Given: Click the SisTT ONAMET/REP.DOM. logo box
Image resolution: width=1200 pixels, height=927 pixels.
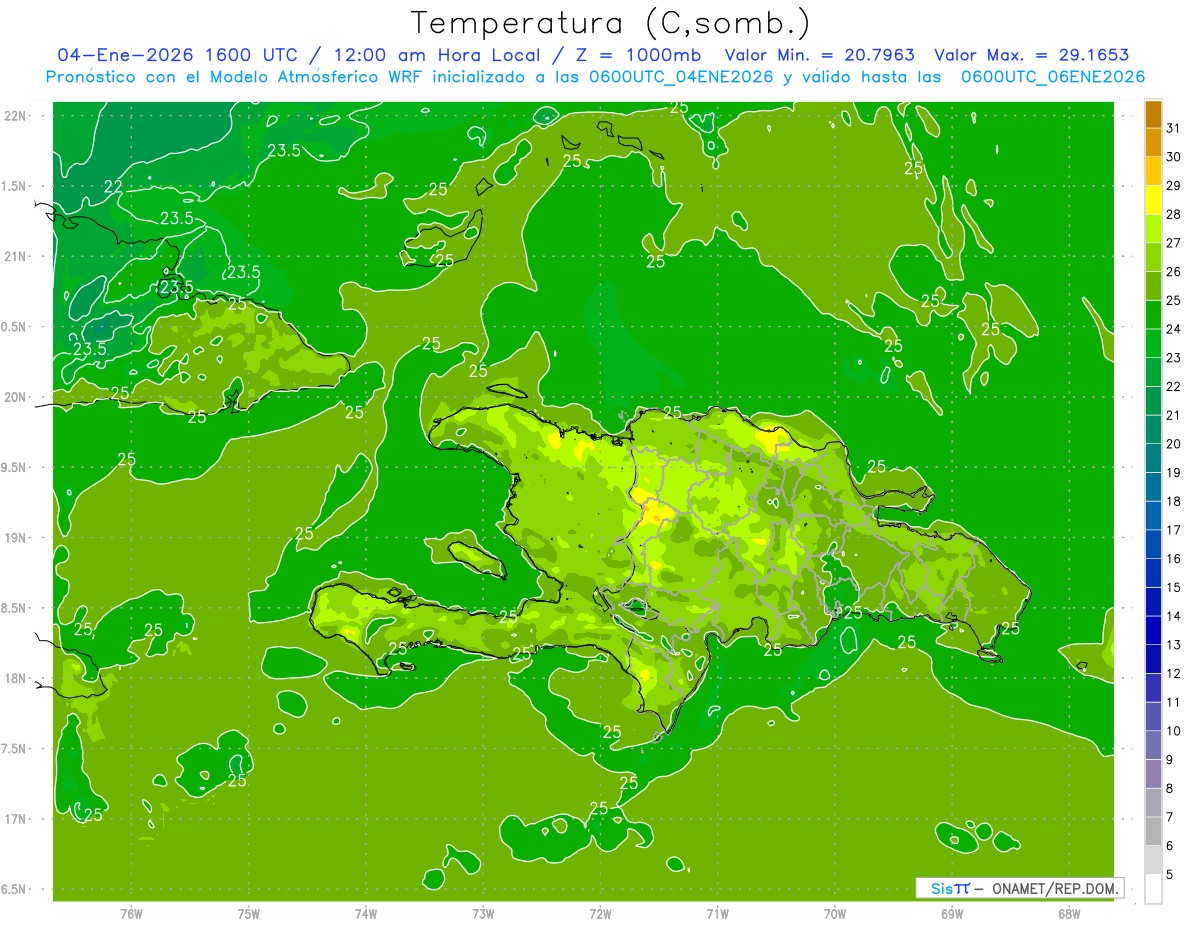Looking at the screenshot, I should tap(1018, 888).
